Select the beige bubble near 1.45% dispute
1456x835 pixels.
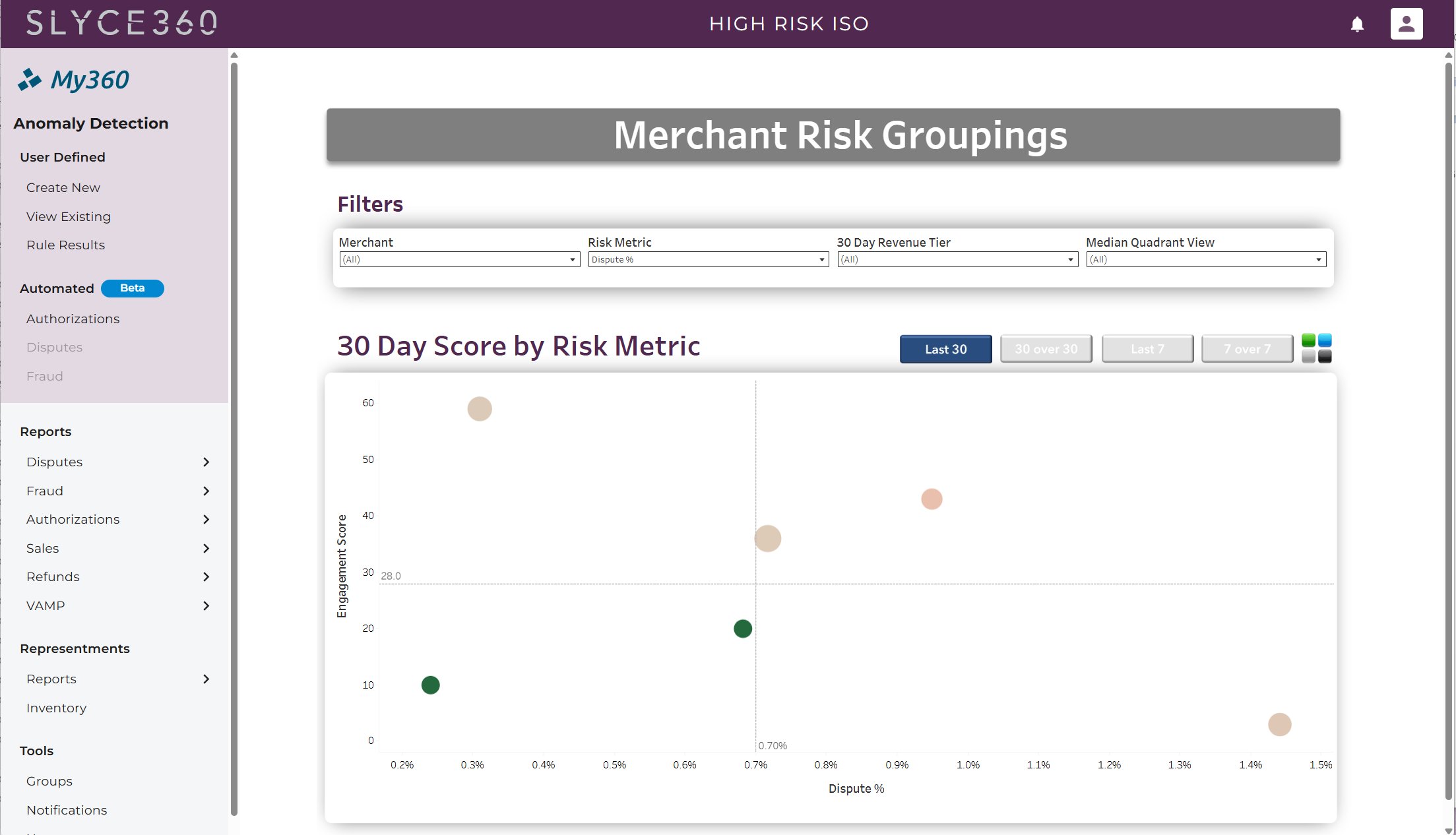coord(1280,725)
